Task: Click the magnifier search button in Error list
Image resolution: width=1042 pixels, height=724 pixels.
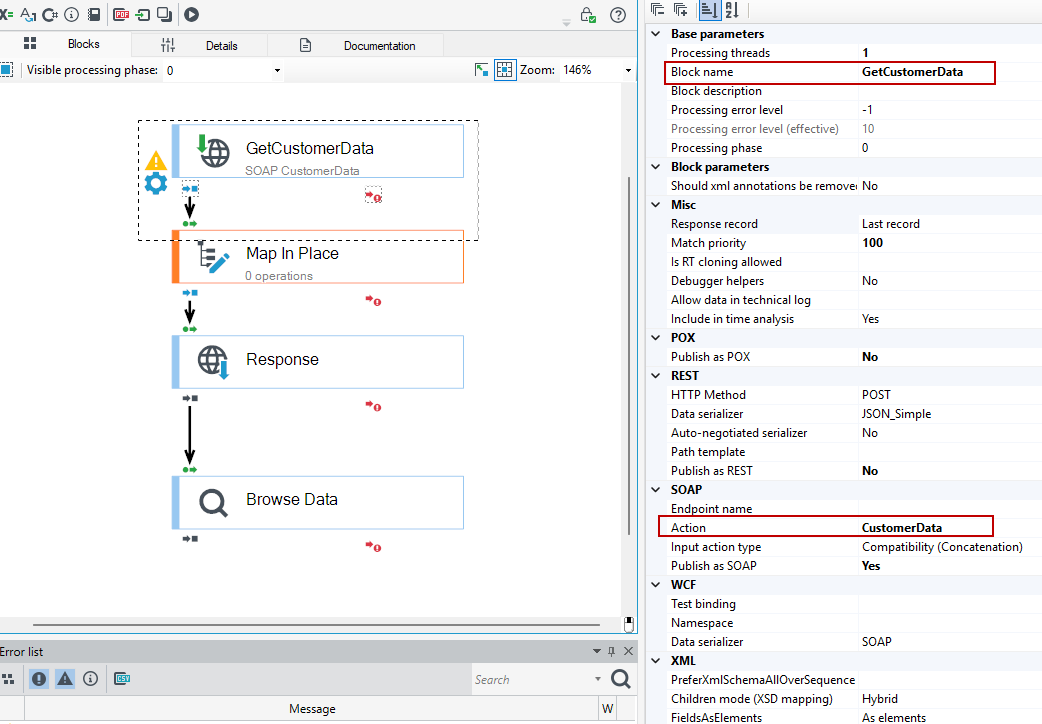Action: 621,679
